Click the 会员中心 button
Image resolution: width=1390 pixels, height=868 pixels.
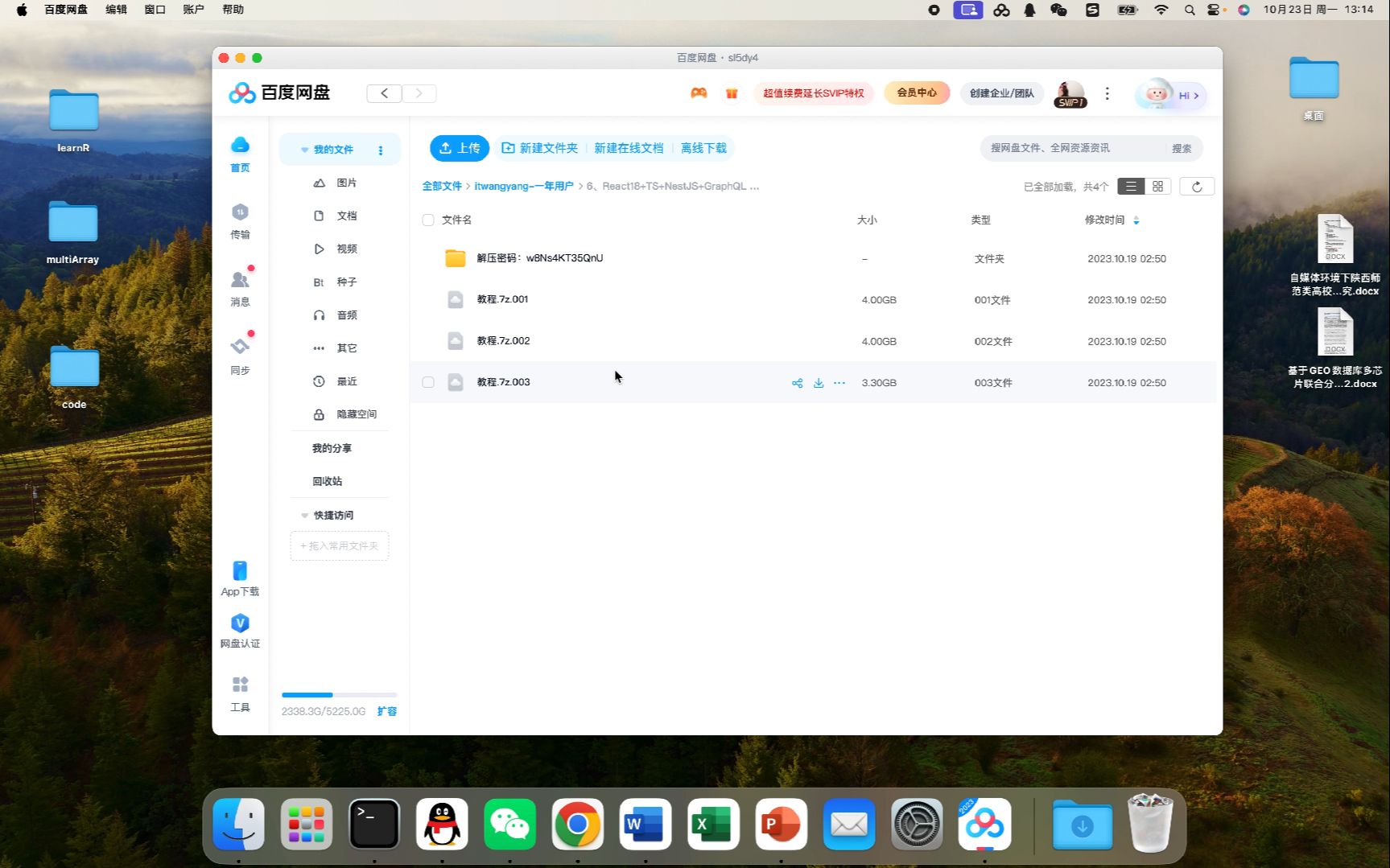(917, 93)
